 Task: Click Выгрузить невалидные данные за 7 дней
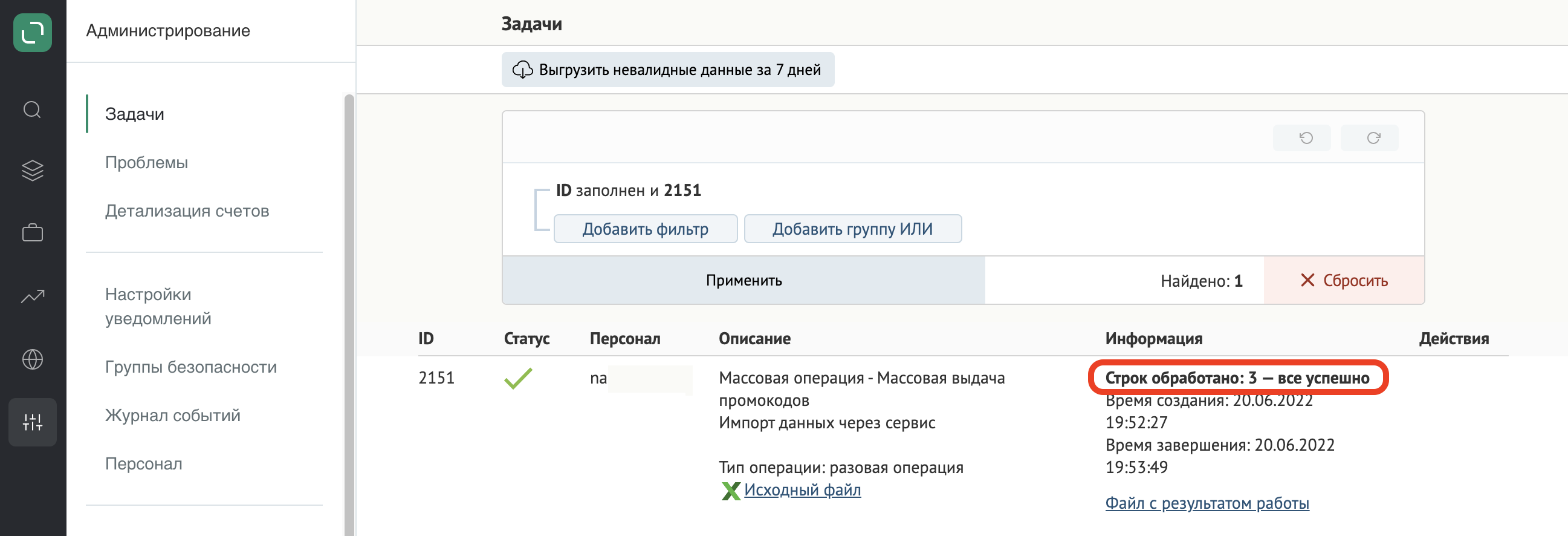pyautogui.click(x=668, y=70)
